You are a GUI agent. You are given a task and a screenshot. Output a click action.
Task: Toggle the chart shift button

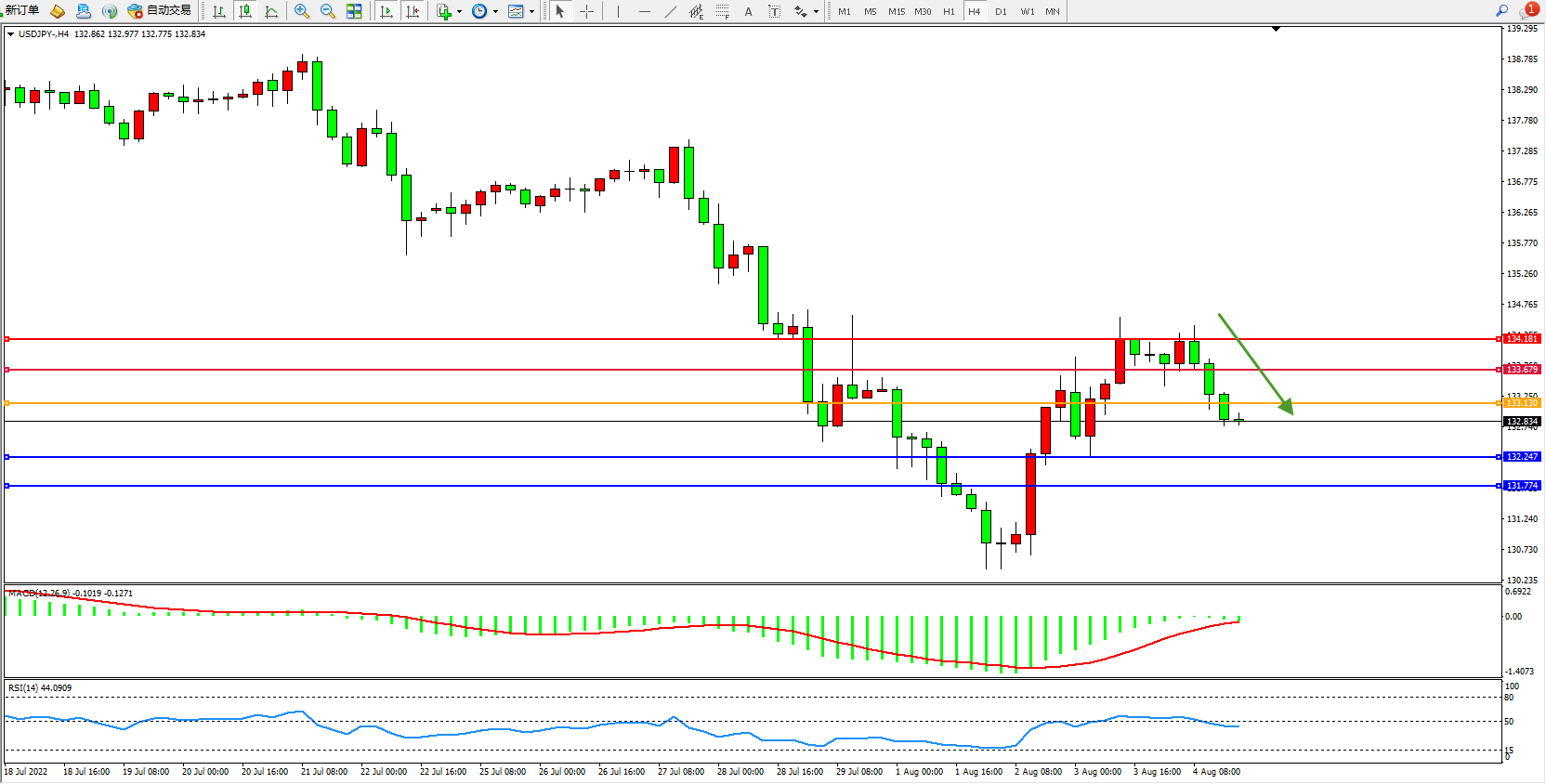[x=413, y=11]
